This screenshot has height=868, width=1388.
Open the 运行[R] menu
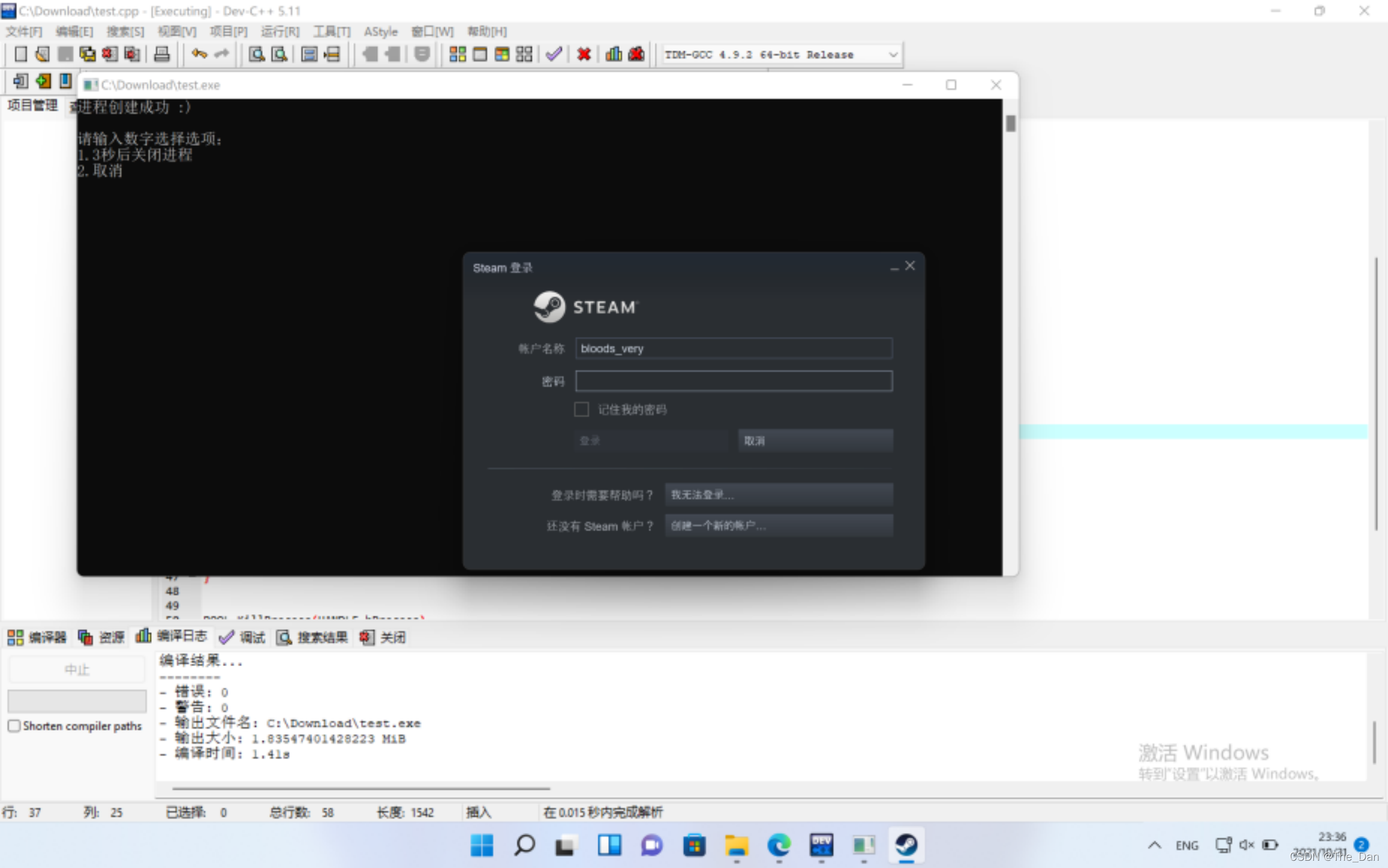click(x=280, y=31)
